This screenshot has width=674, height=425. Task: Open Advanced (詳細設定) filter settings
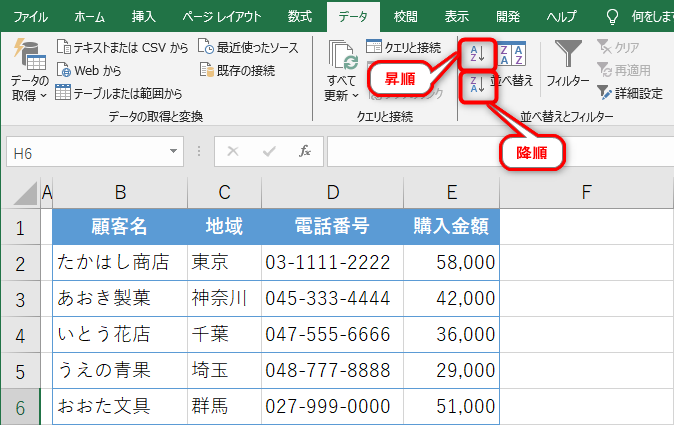pyautogui.click(x=629, y=93)
